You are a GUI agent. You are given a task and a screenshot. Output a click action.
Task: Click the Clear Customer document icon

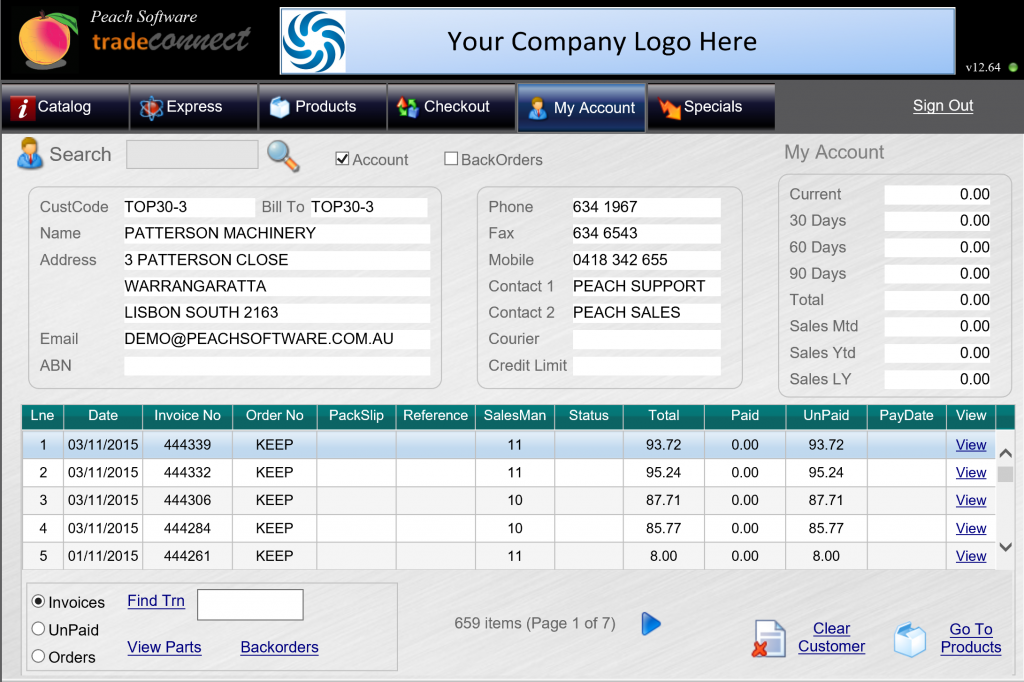click(x=768, y=638)
